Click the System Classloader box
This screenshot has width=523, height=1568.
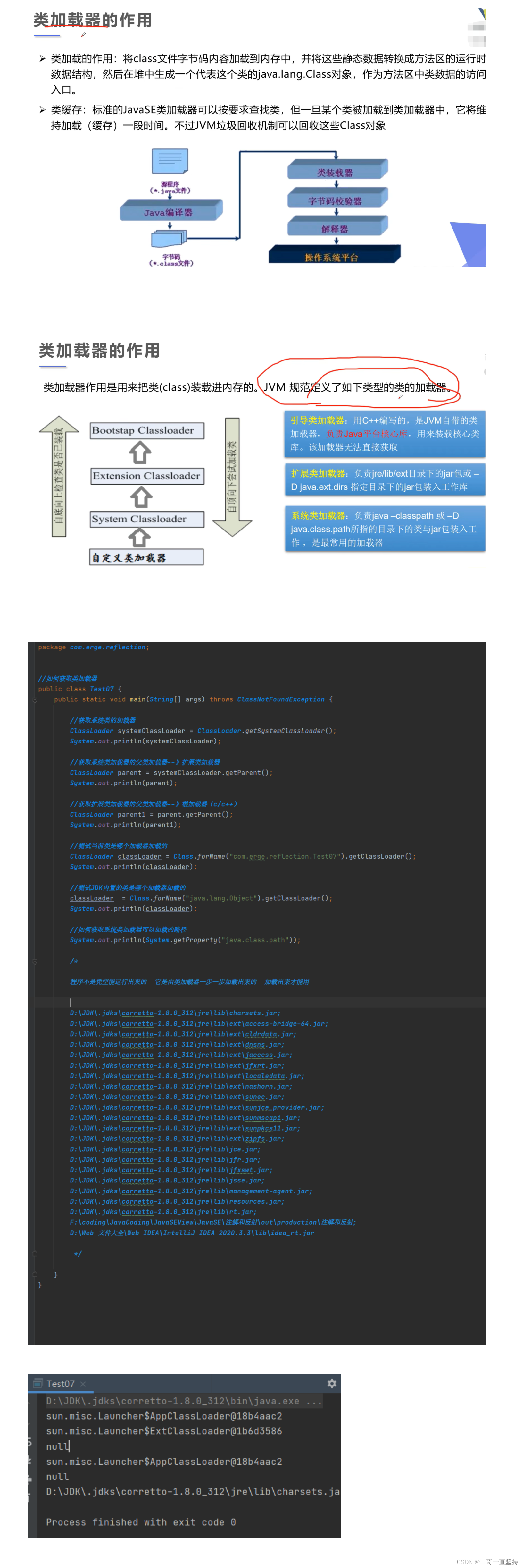(x=147, y=519)
